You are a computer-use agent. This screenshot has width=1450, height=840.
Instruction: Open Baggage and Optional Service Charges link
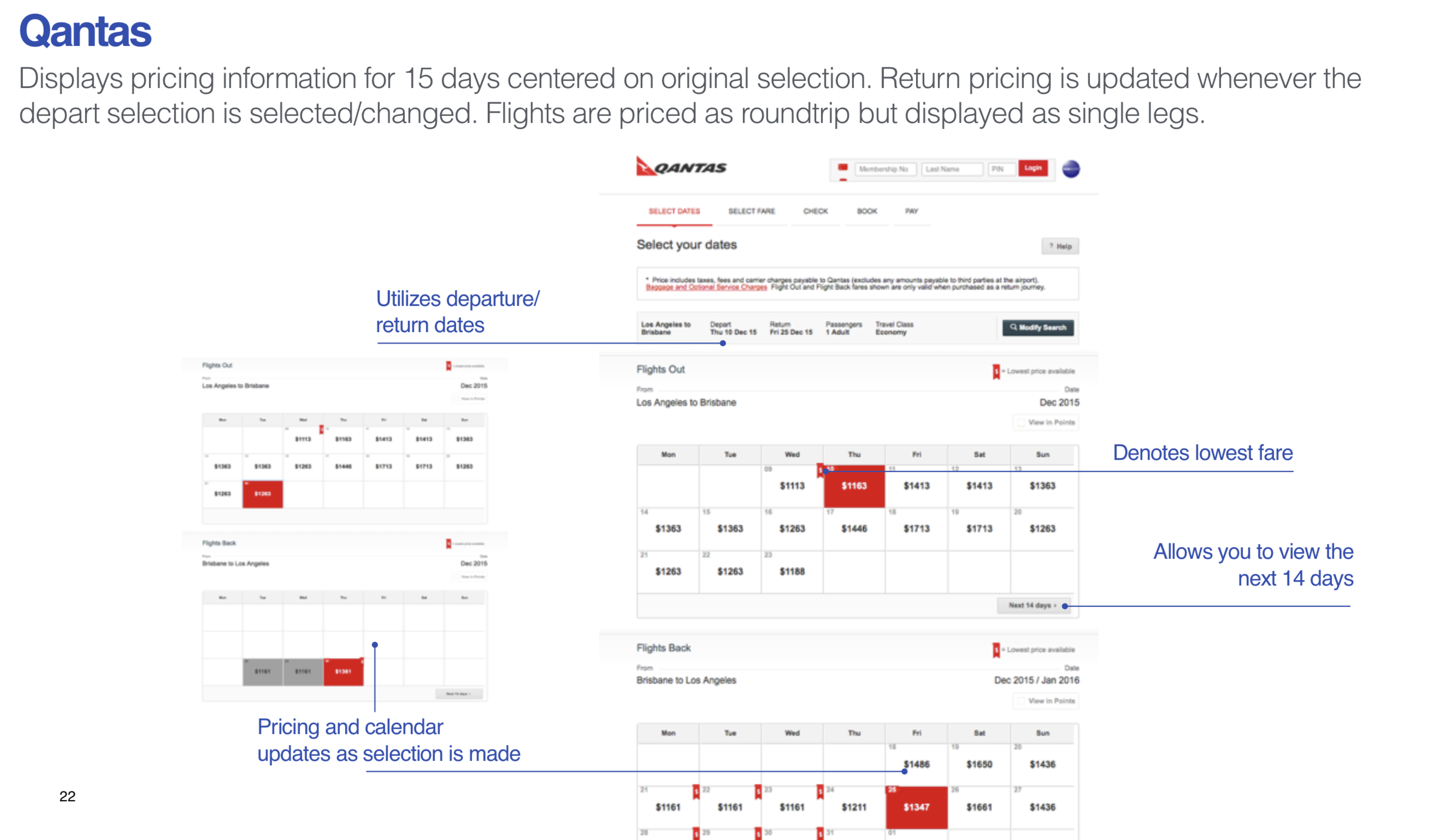coord(706,287)
